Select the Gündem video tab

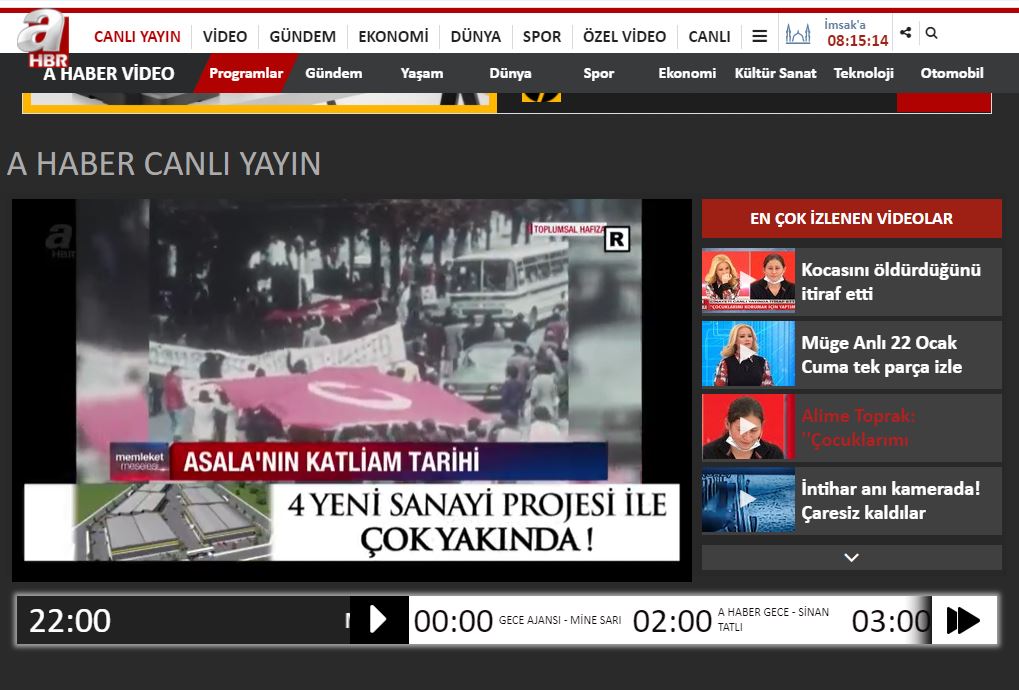pyautogui.click(x=333, y=73)
